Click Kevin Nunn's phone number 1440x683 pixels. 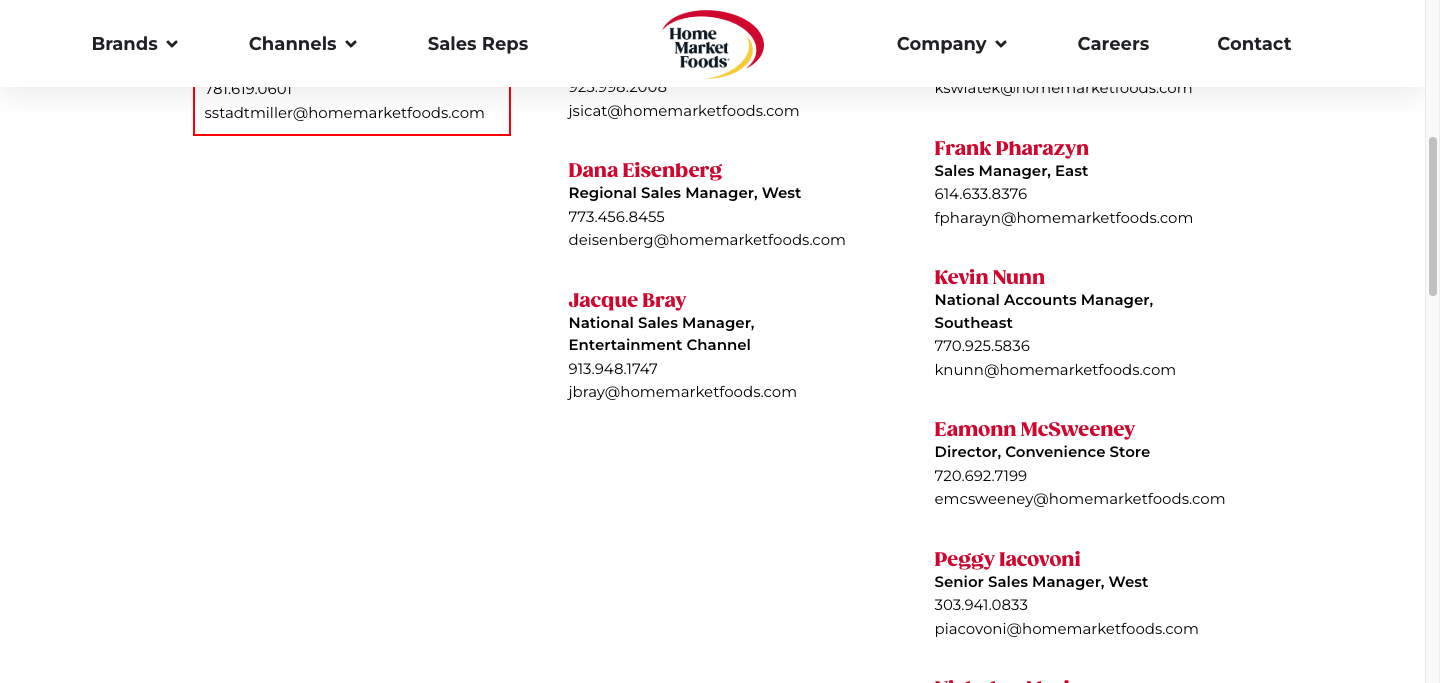click(981, 346)
